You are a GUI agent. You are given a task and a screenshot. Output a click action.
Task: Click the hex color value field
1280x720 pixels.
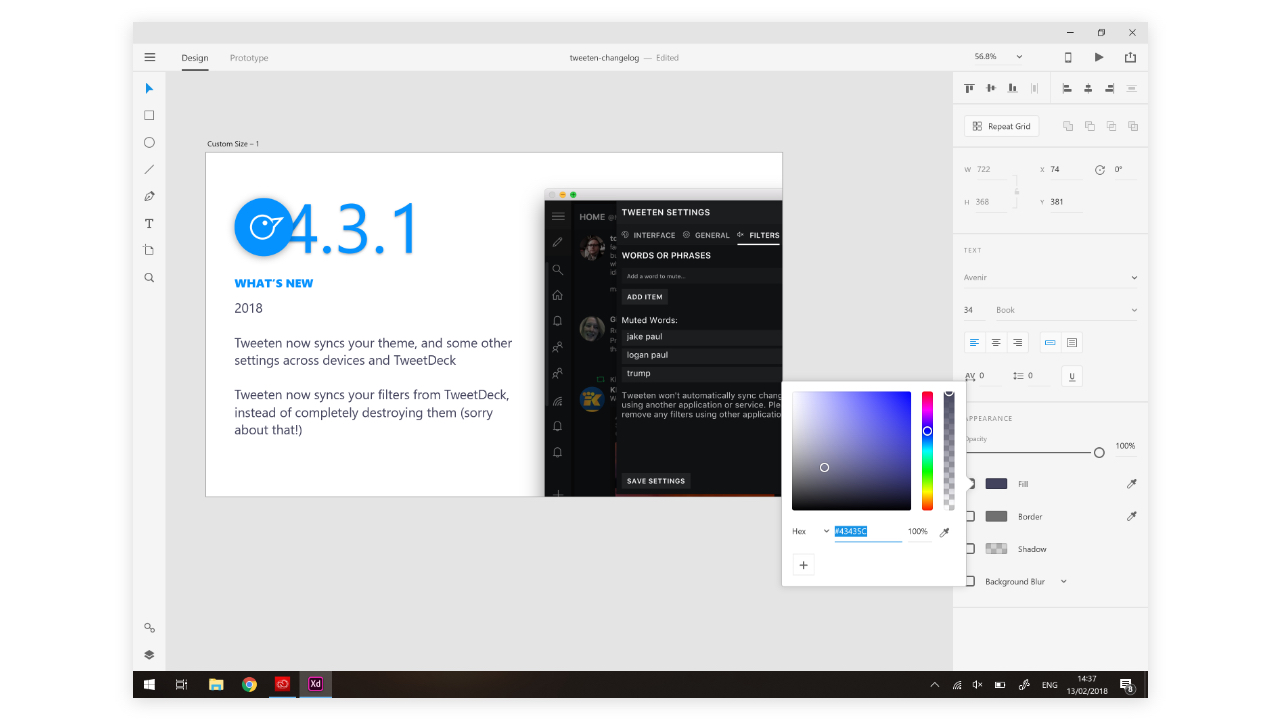(x=867, y=531)
